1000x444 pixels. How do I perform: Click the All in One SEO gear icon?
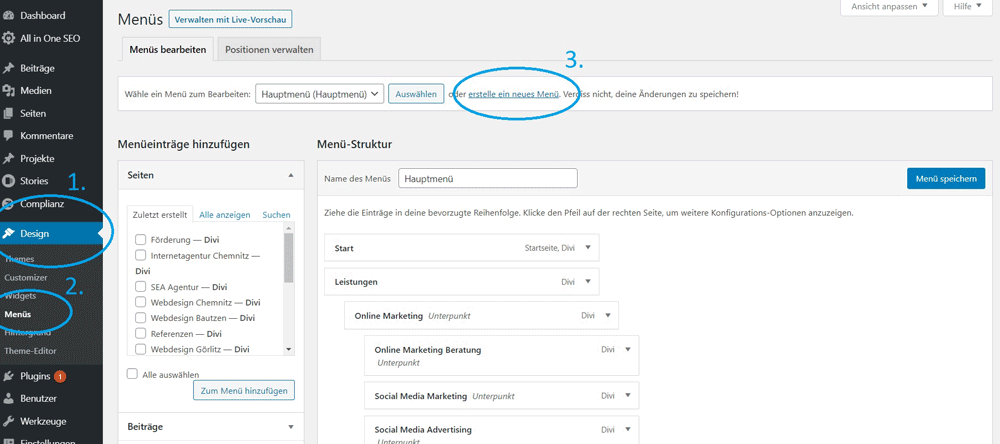(x=8, y=38)
